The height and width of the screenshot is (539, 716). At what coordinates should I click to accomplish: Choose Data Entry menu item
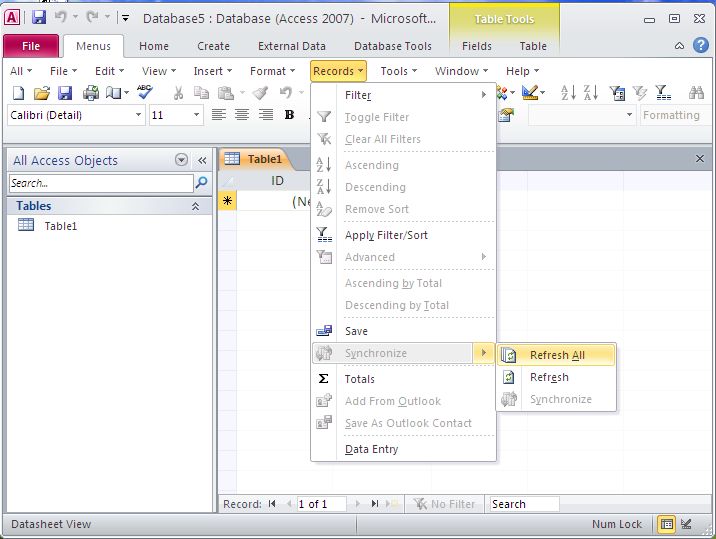point(404,449)
